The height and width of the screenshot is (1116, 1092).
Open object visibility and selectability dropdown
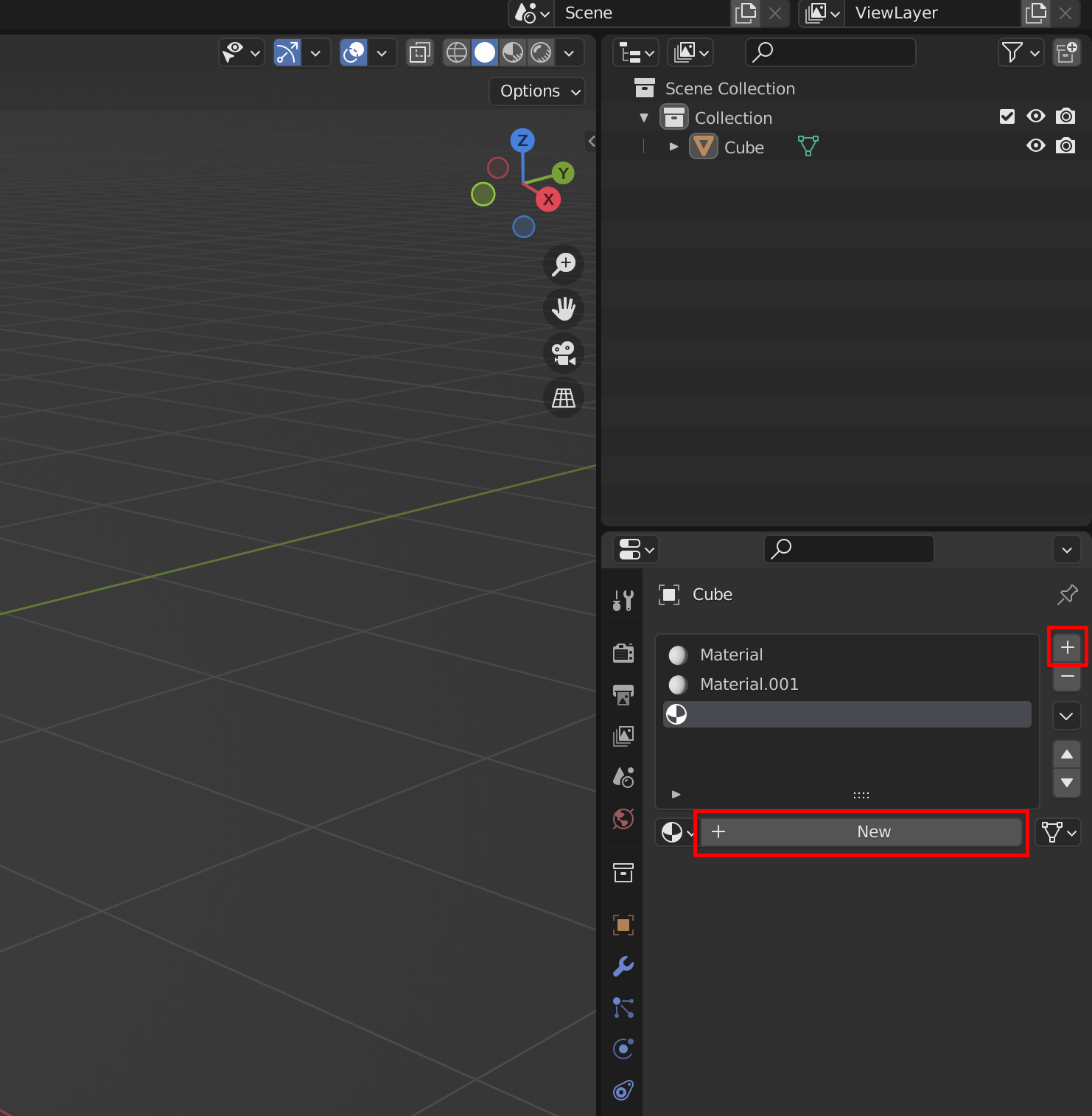242,52
